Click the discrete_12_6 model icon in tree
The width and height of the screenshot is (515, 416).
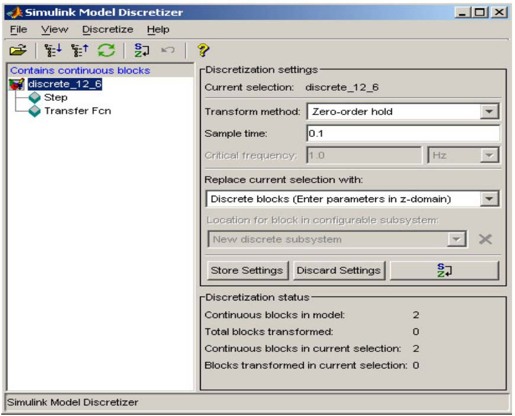click(17, 84)
